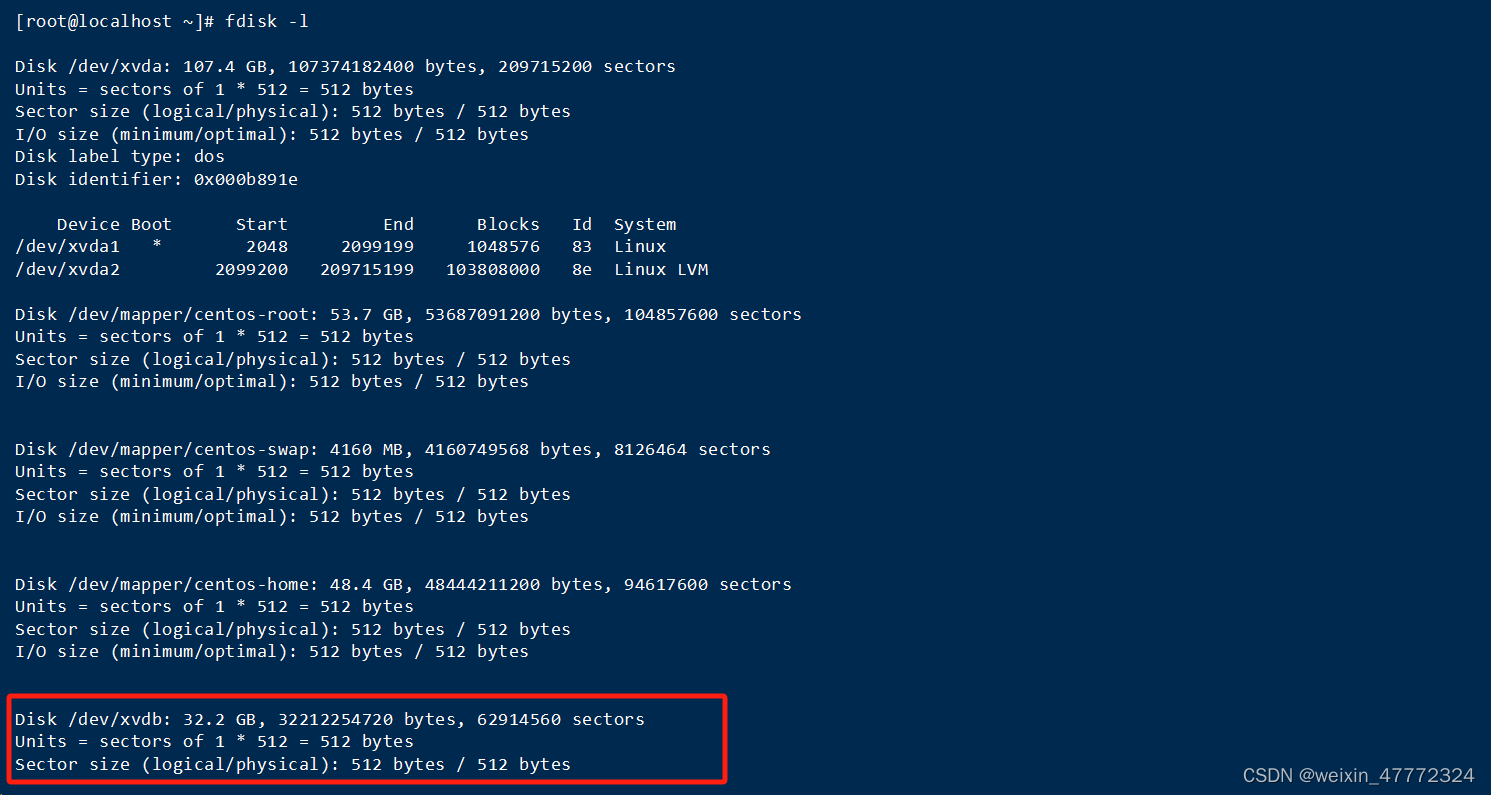Click the System column header
Screen dimensions: 1491x795
[645, 223]
